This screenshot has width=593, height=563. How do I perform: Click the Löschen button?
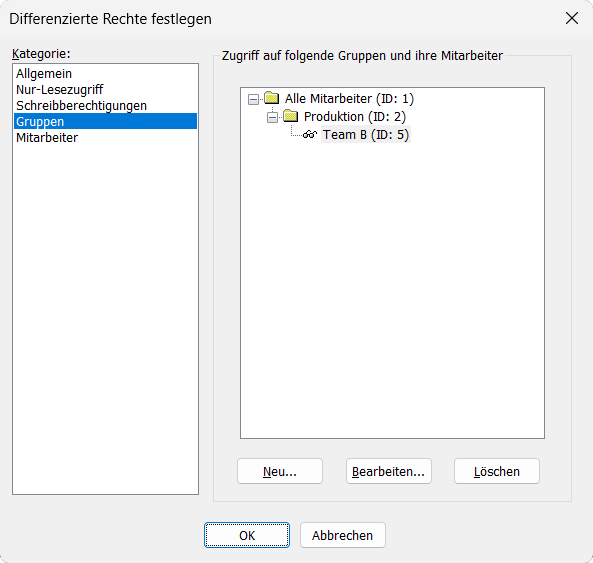pos(497,471)
